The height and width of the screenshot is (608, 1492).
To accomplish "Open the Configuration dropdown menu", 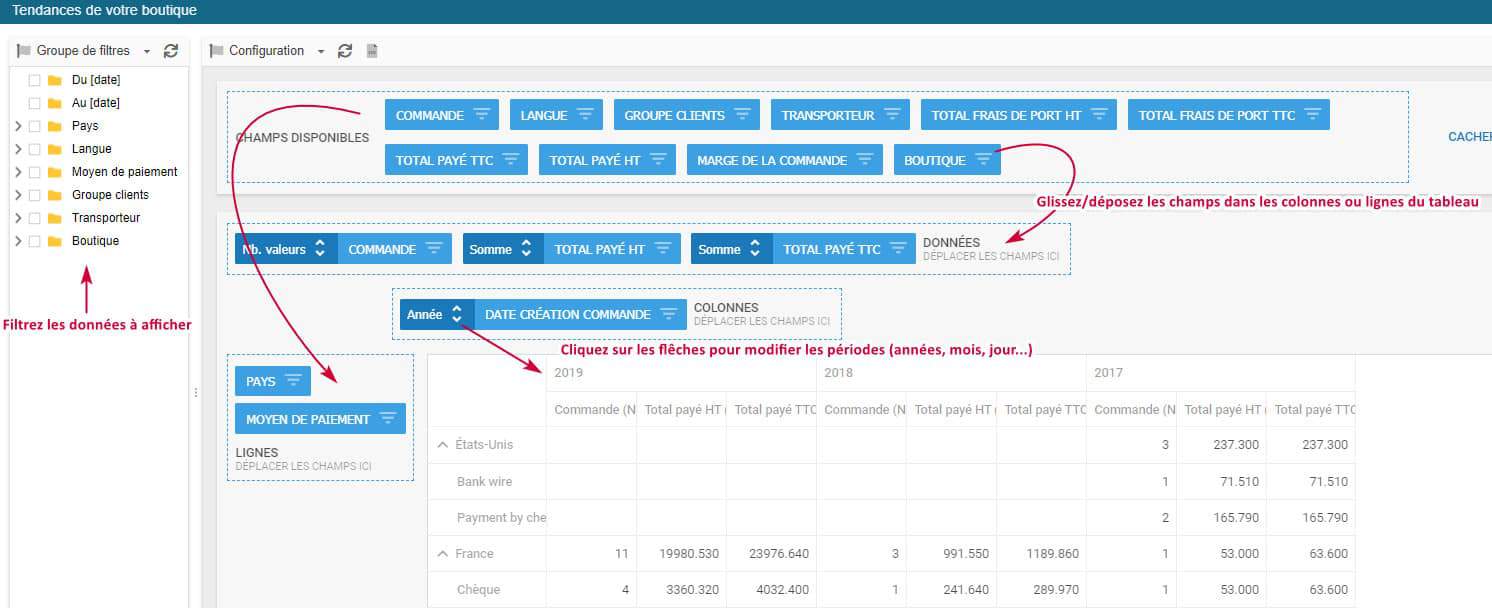I will point(321,51).
